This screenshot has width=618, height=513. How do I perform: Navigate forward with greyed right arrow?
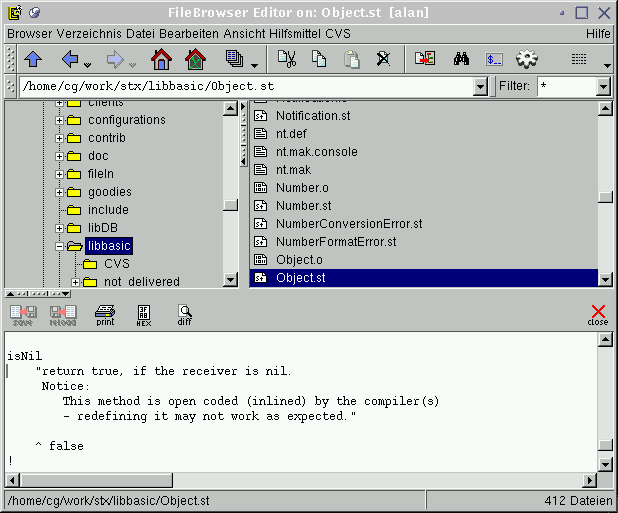pyautogui.click(x=115, y=59)
